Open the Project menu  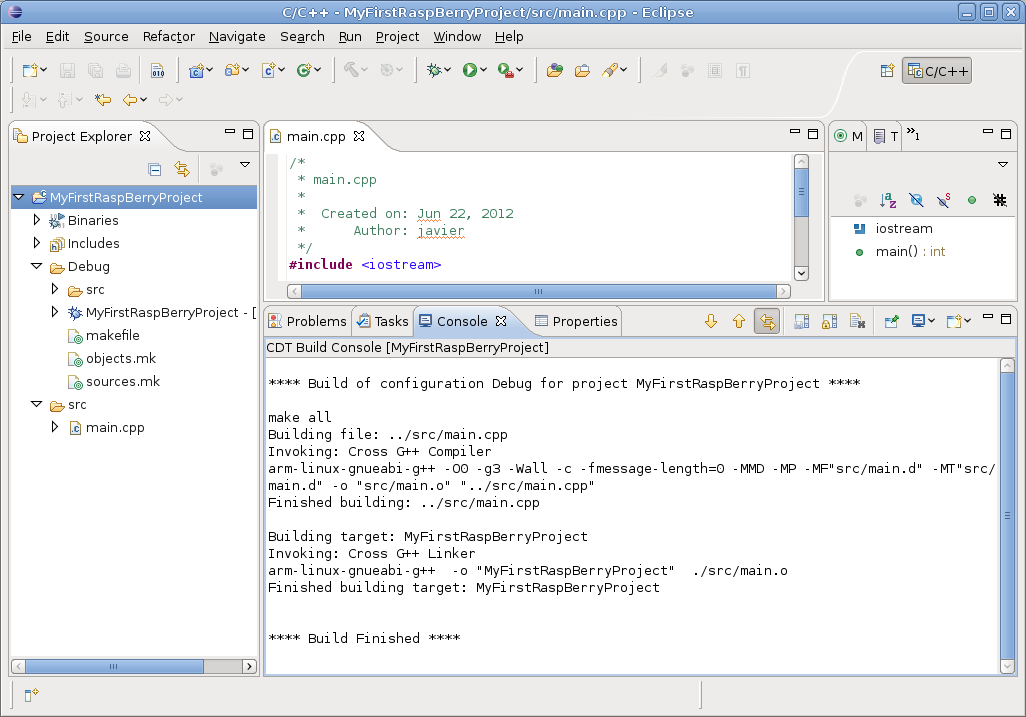click(x=397, y=37)
